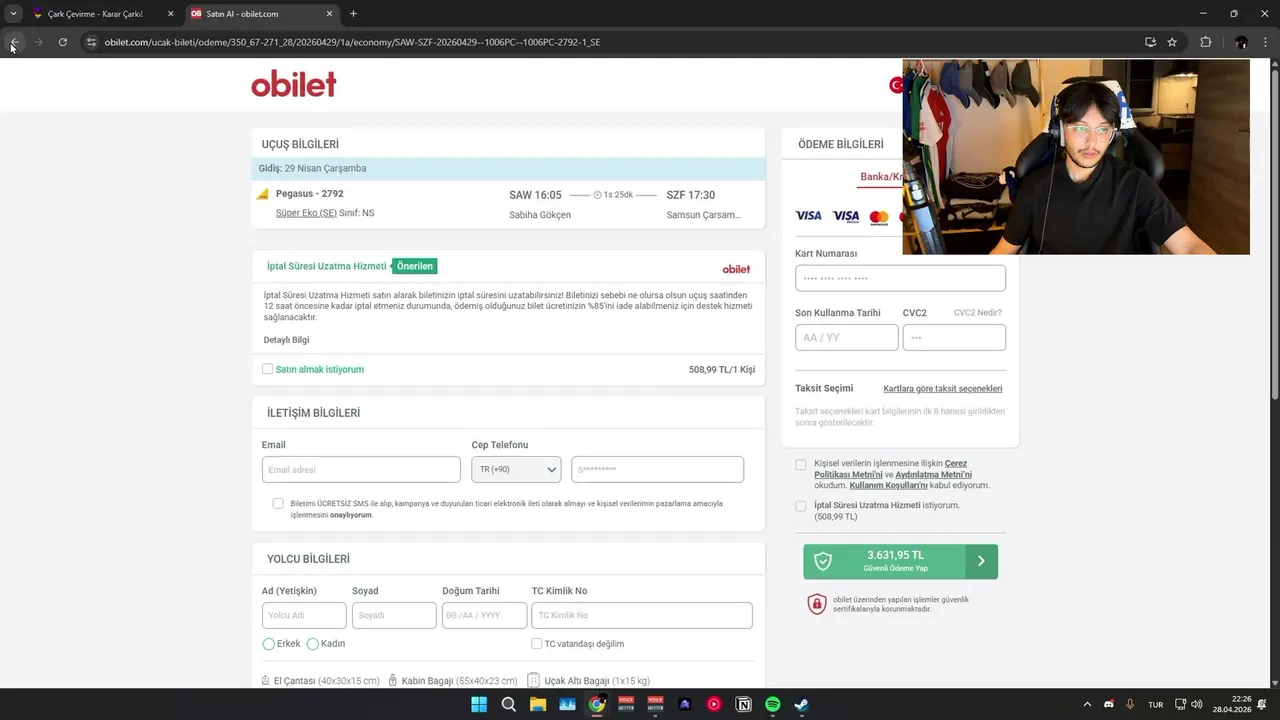Focus the TC Kimlik No field
Image resolution: width=1280 pixels, height=720 pixels.
coord(642,615)
